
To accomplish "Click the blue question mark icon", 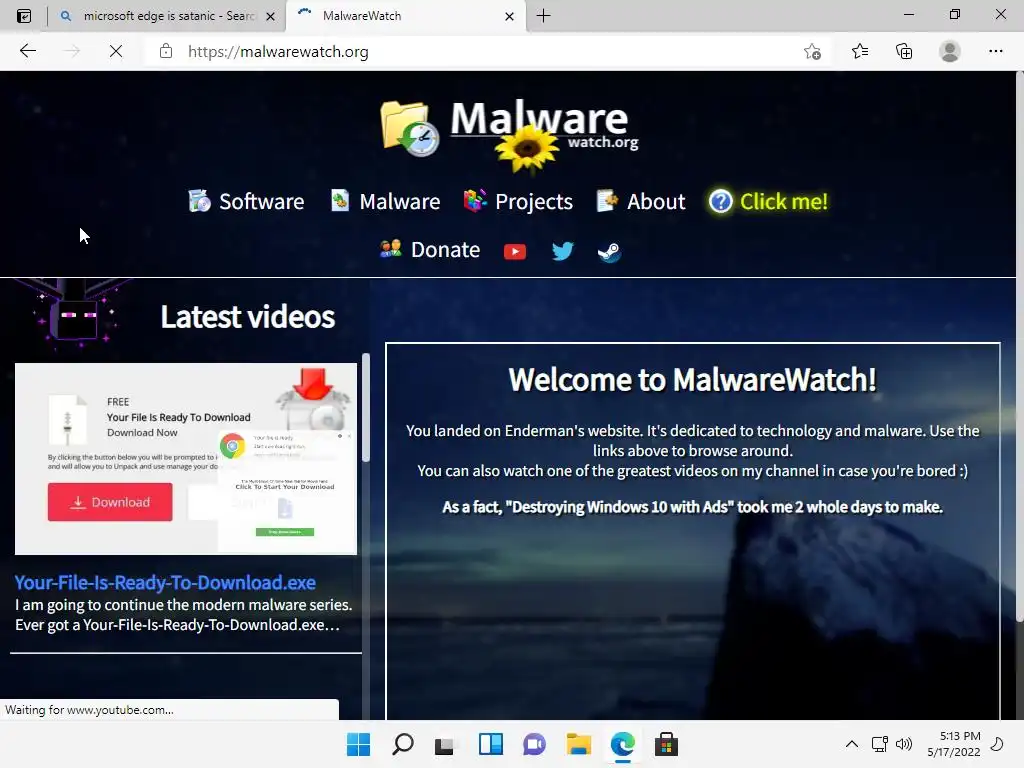I will 720,201.
